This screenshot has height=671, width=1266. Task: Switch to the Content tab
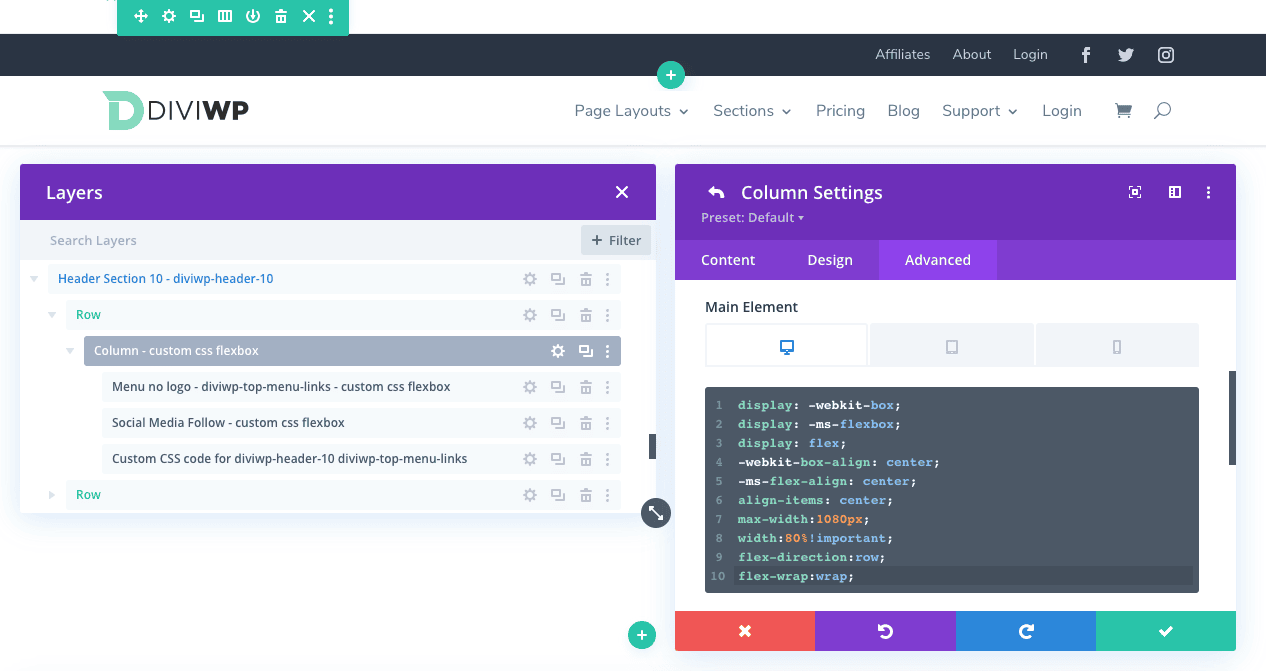[728, 260]
